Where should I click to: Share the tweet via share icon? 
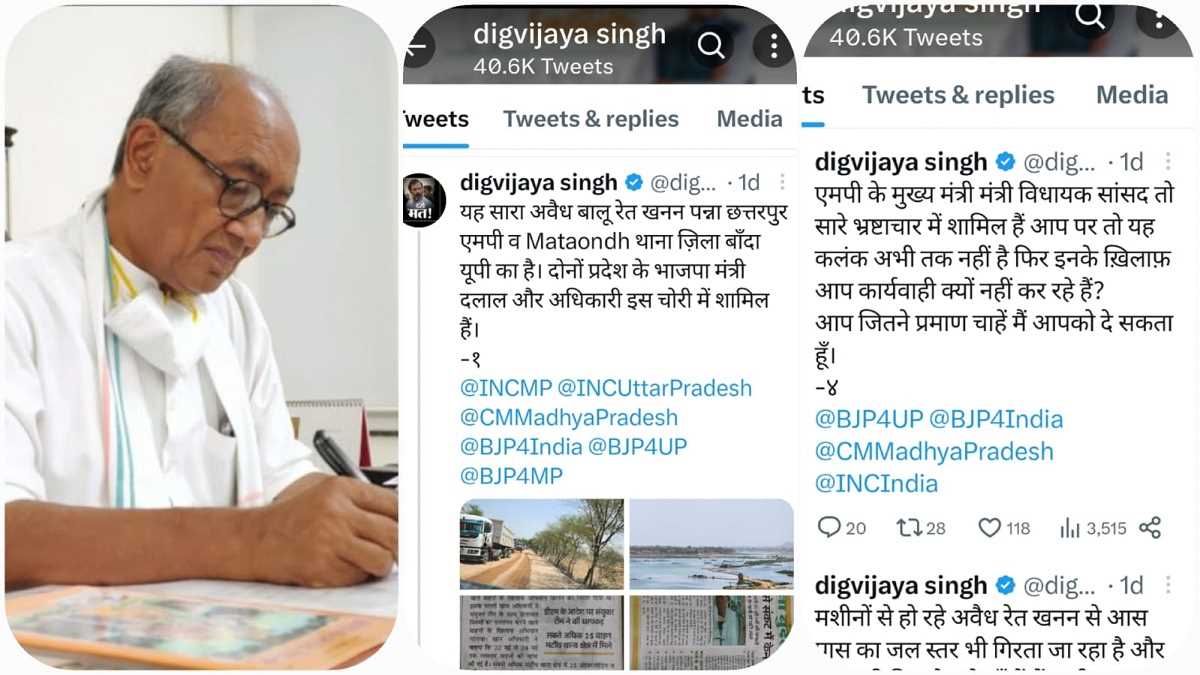pyautogui.click(x=1150, y=527)
